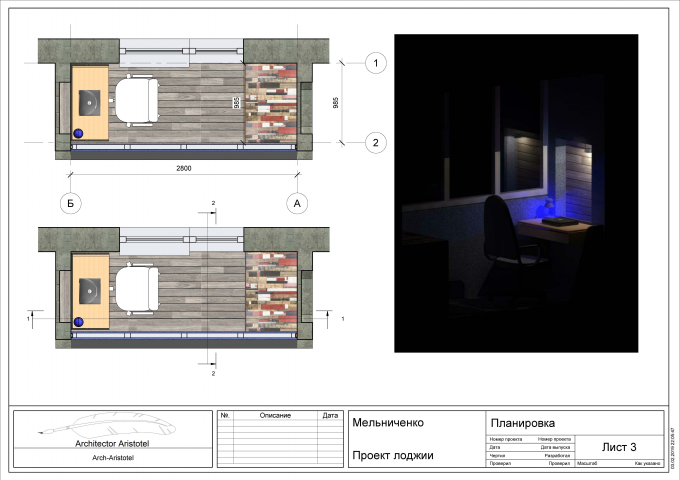Click the left Номер проекта label
Image resolution: width=680 pixels, height=480 pixels.
pyautogui.click(x=506, y=439)
